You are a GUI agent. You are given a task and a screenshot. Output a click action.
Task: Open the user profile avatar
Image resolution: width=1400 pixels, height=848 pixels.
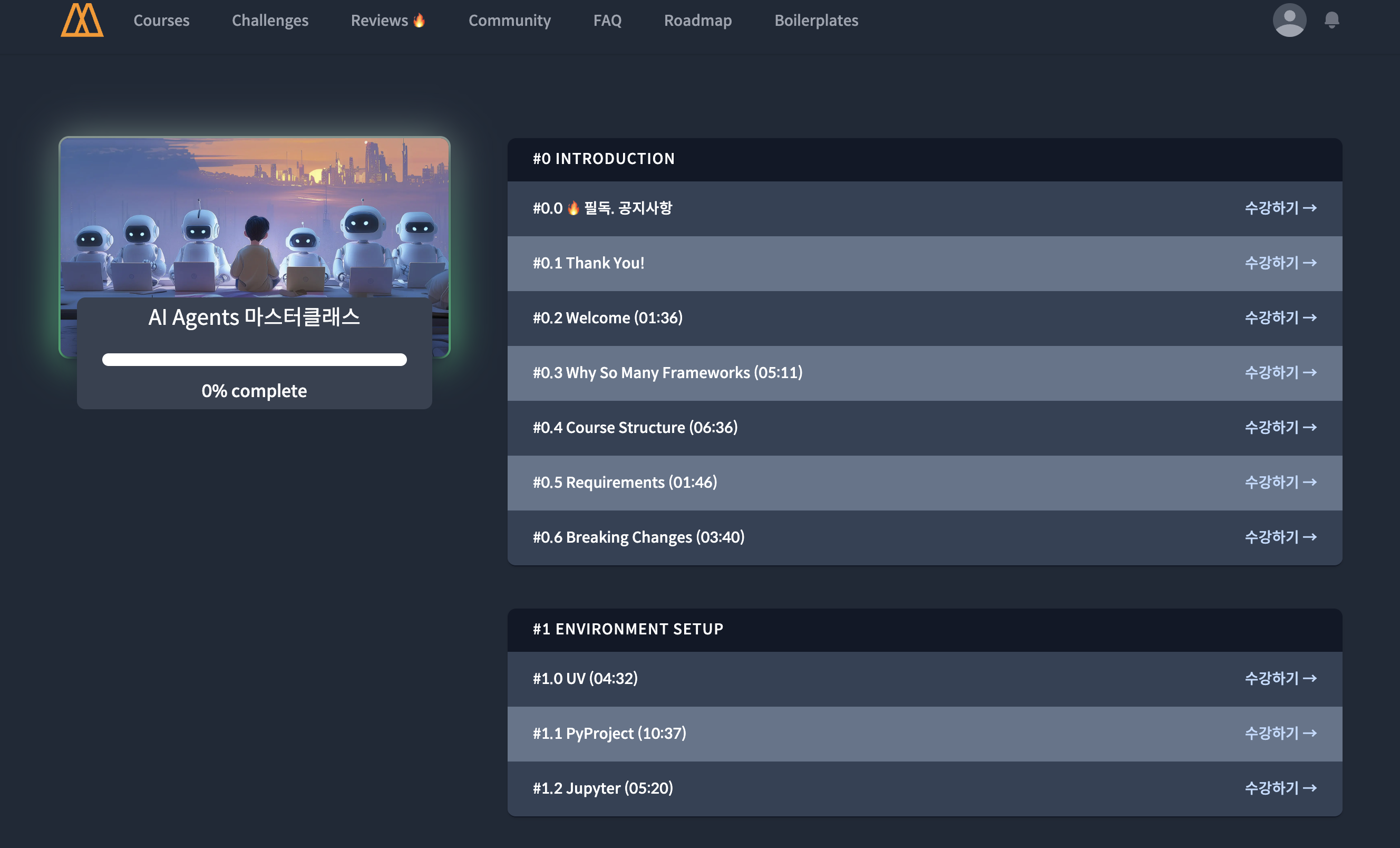[1289, 21]
